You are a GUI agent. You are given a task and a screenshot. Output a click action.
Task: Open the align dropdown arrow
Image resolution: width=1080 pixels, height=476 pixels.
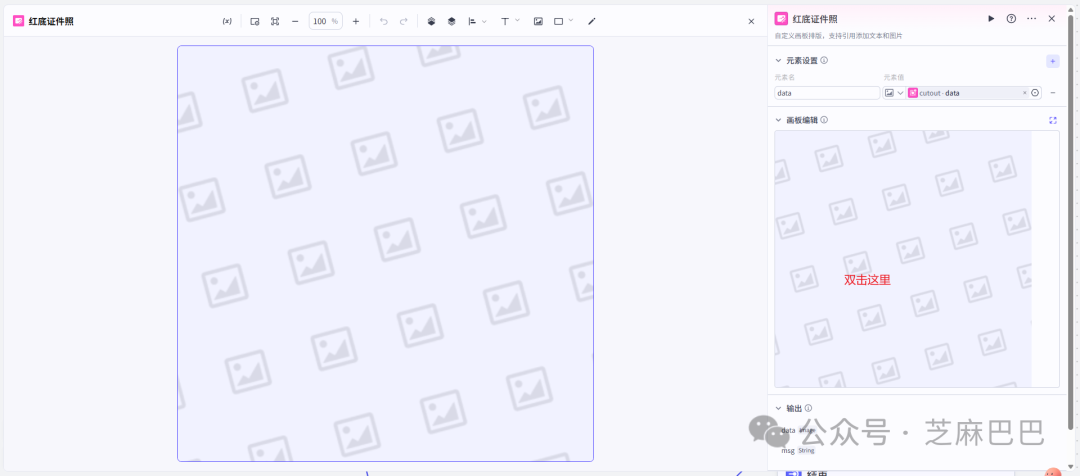point(484,21)
